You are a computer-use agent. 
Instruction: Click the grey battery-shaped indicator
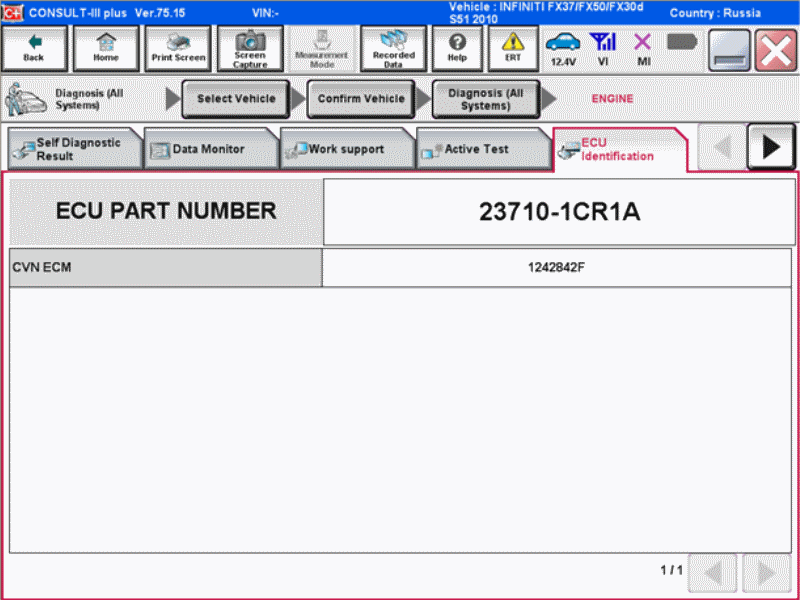point(682,42)
